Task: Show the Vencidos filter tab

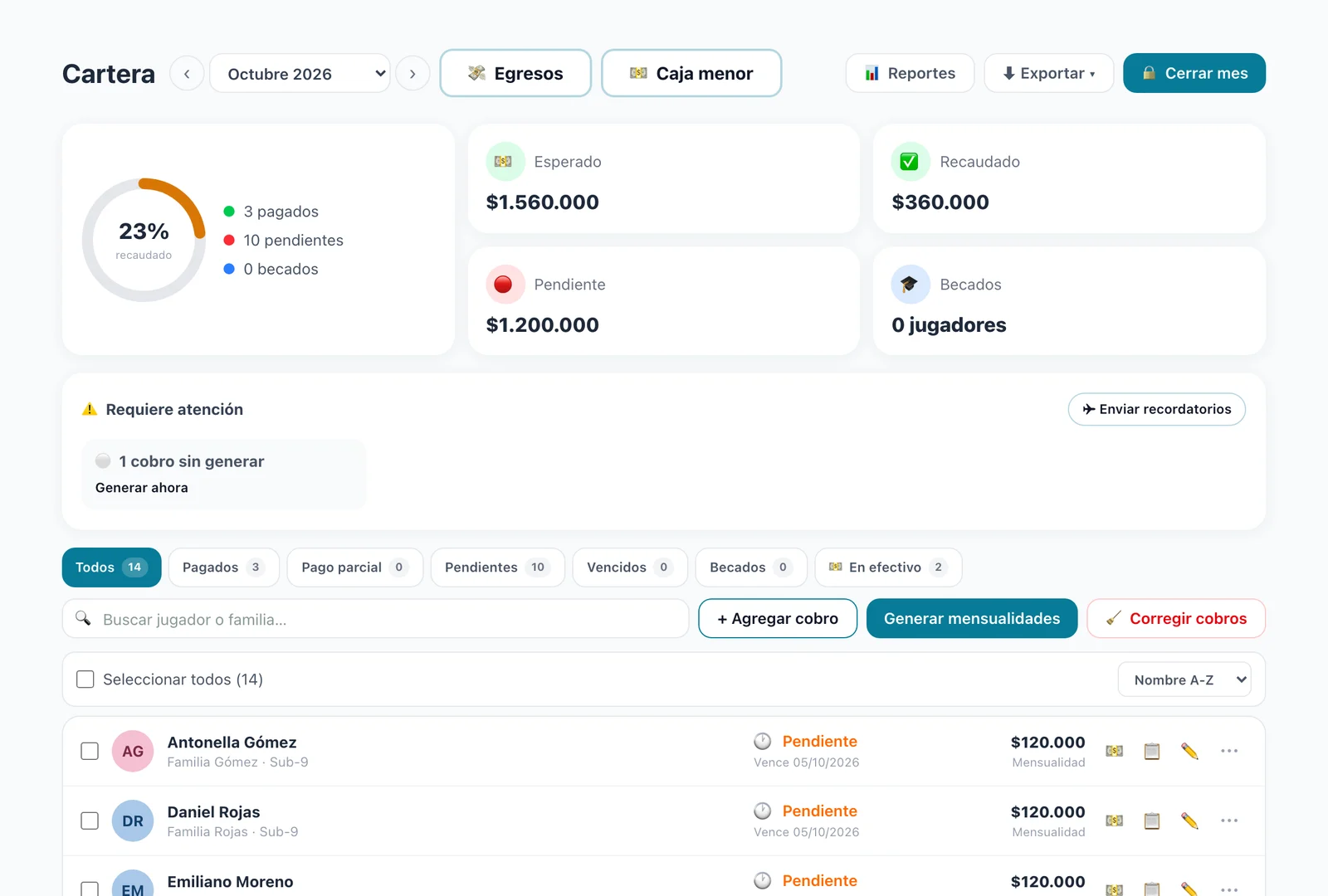Action: coord(630,567)
